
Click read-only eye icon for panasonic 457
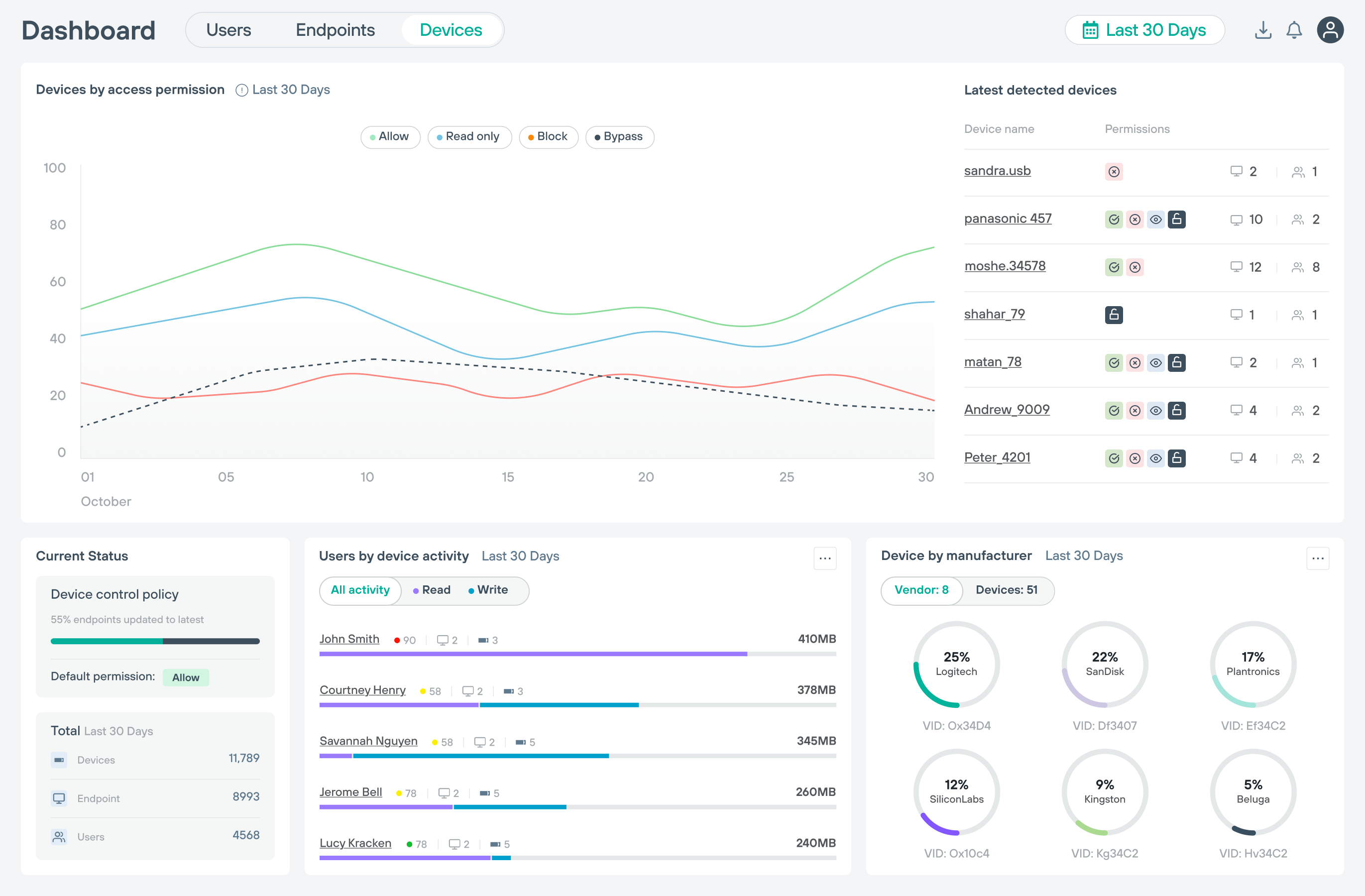1155,220
